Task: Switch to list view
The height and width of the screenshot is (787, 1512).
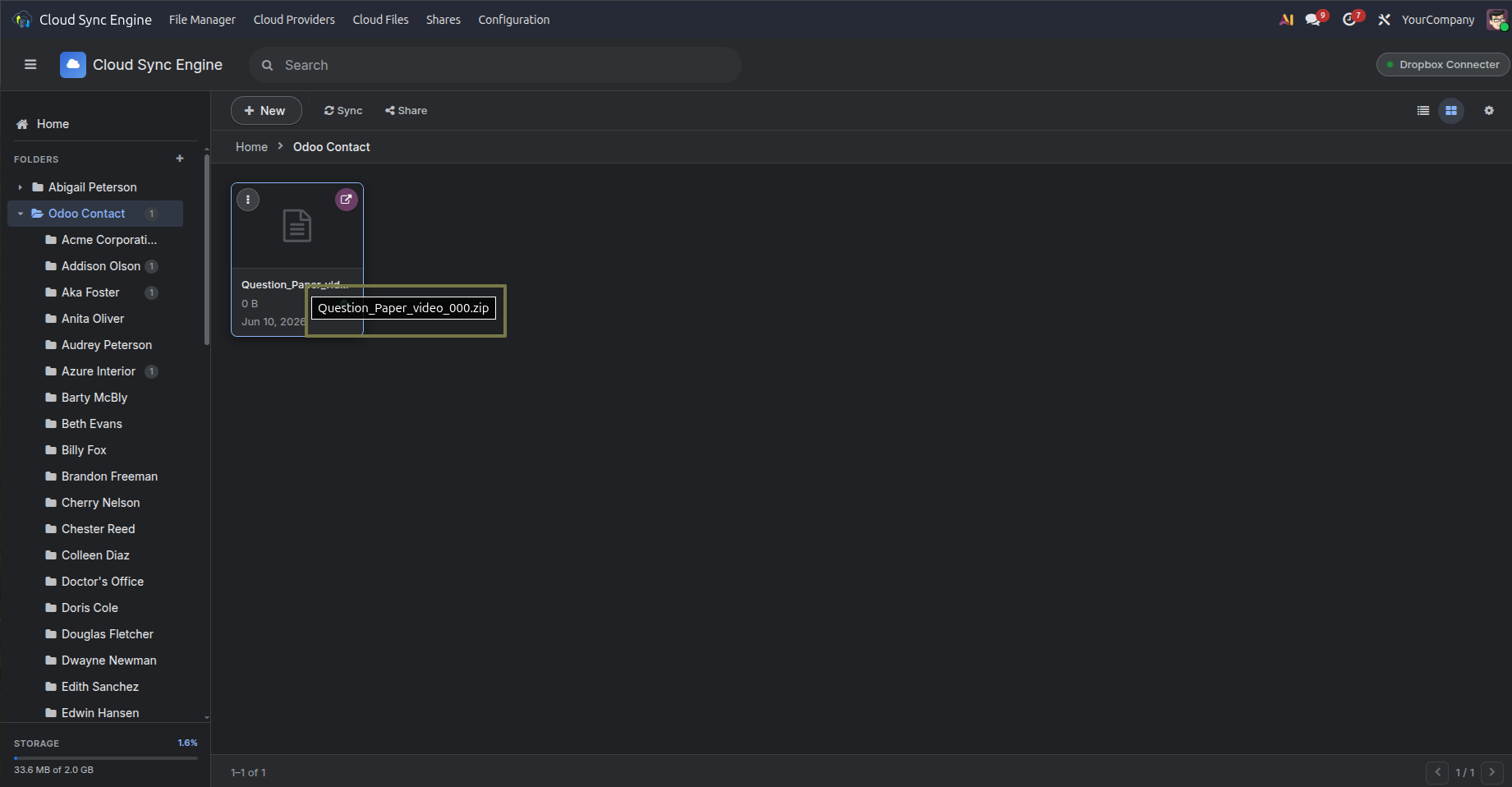Action: click(x=1423, y=111)
